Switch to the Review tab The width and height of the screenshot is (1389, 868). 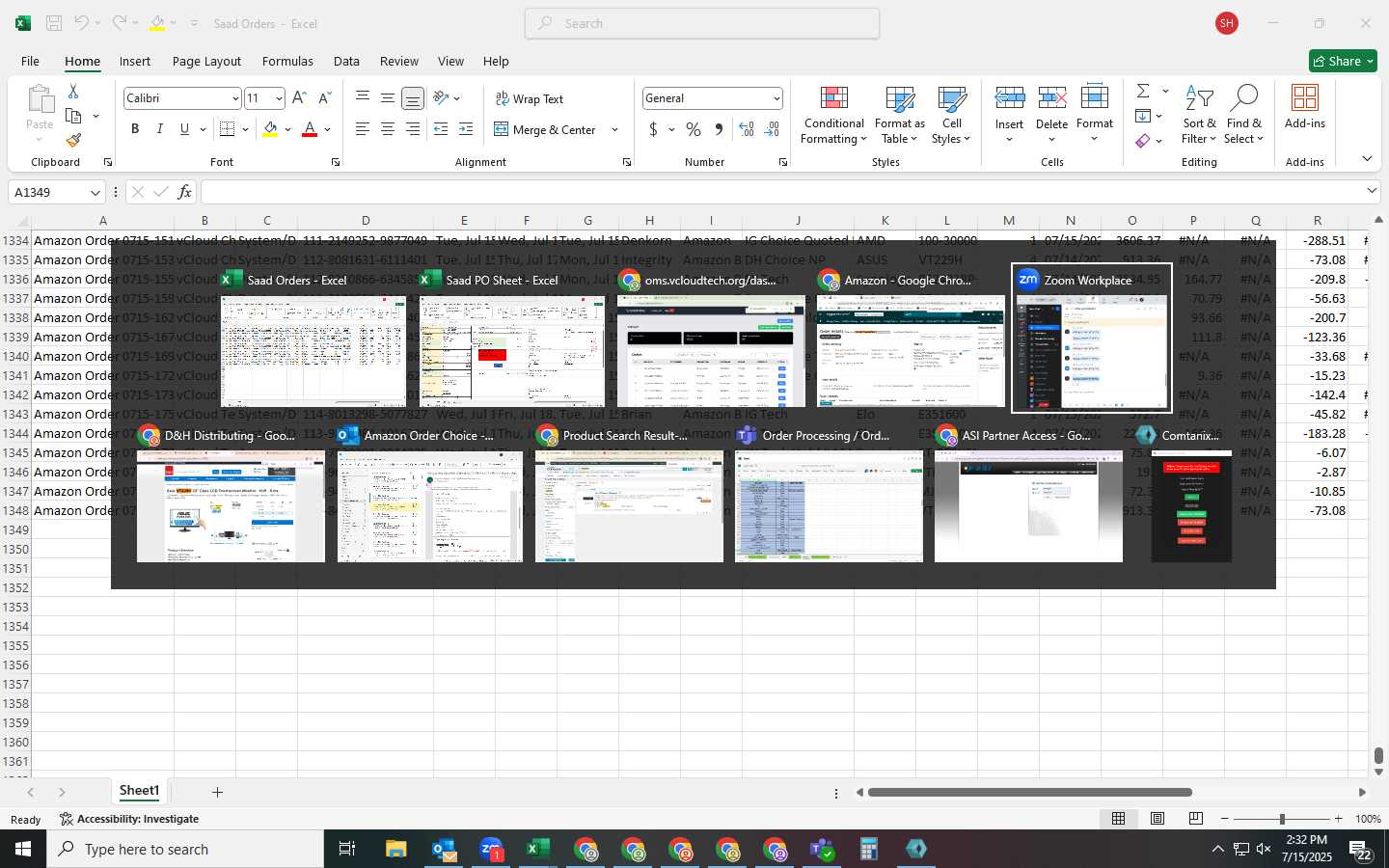(x=399, y=61)
